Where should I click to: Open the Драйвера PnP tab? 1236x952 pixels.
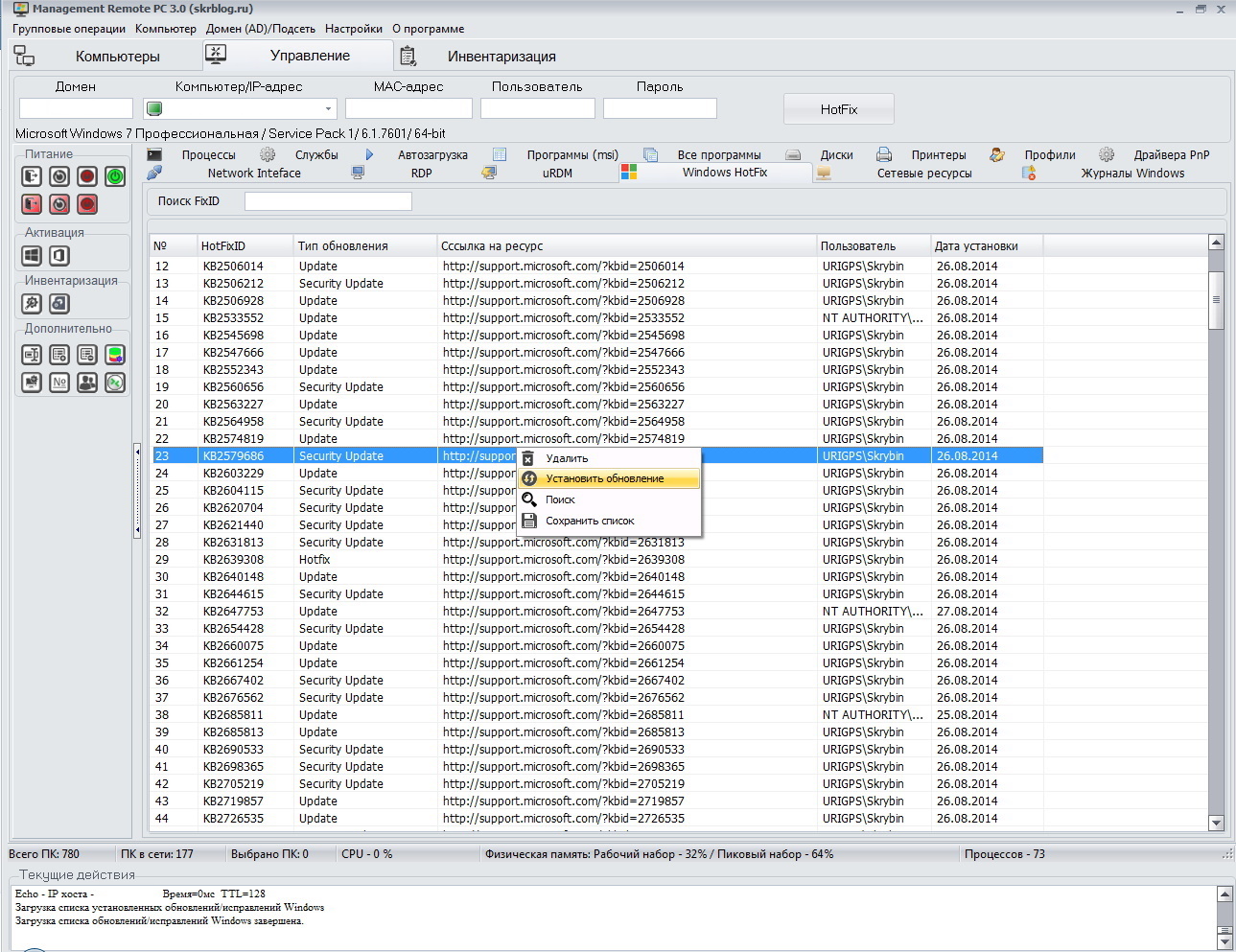point(1172,154)
